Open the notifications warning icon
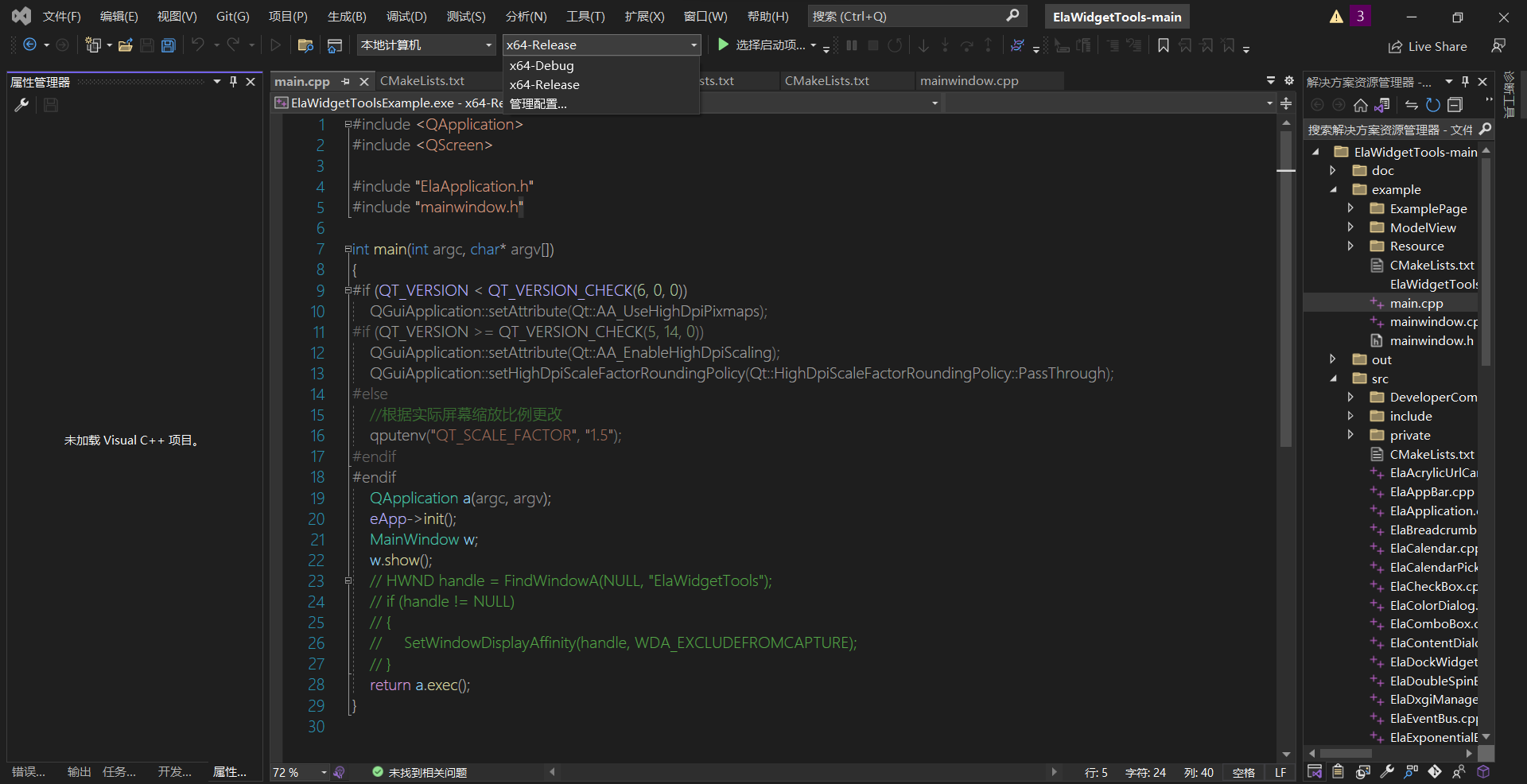 click(x=1336, y=17)
